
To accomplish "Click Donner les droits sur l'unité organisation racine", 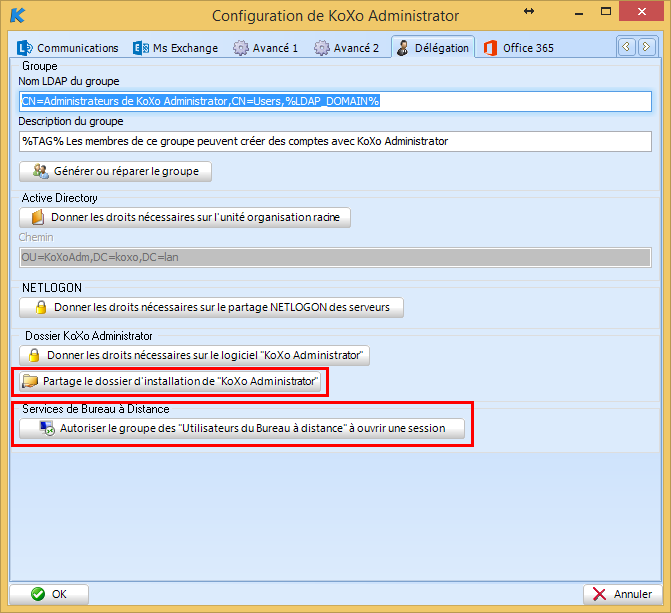I will (x=185, y=217).
